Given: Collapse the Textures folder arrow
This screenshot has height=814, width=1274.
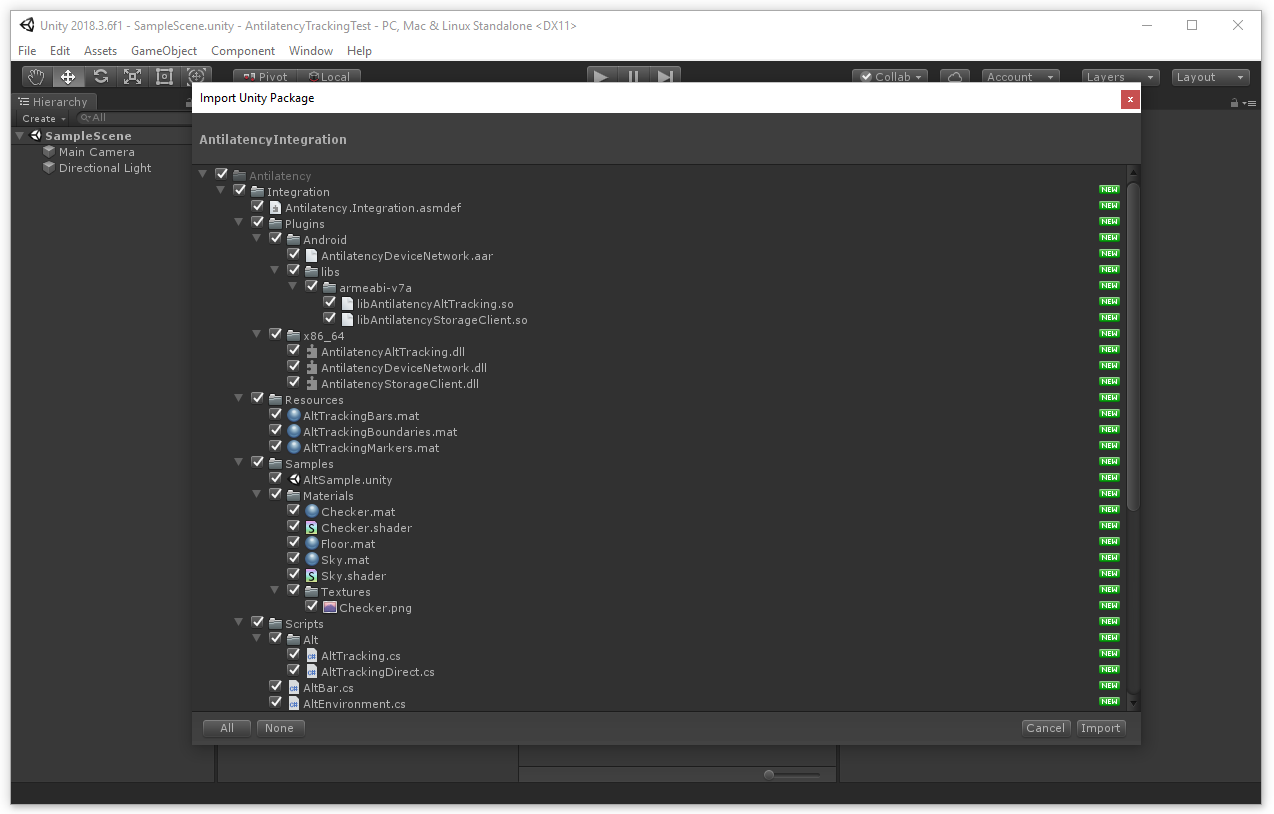Looking at the screenshot, I should [275, 592].
